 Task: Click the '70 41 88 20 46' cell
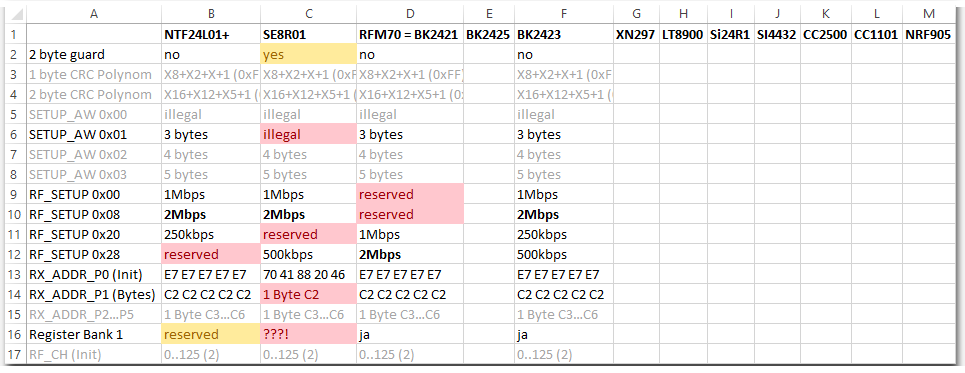pos(308,275)
